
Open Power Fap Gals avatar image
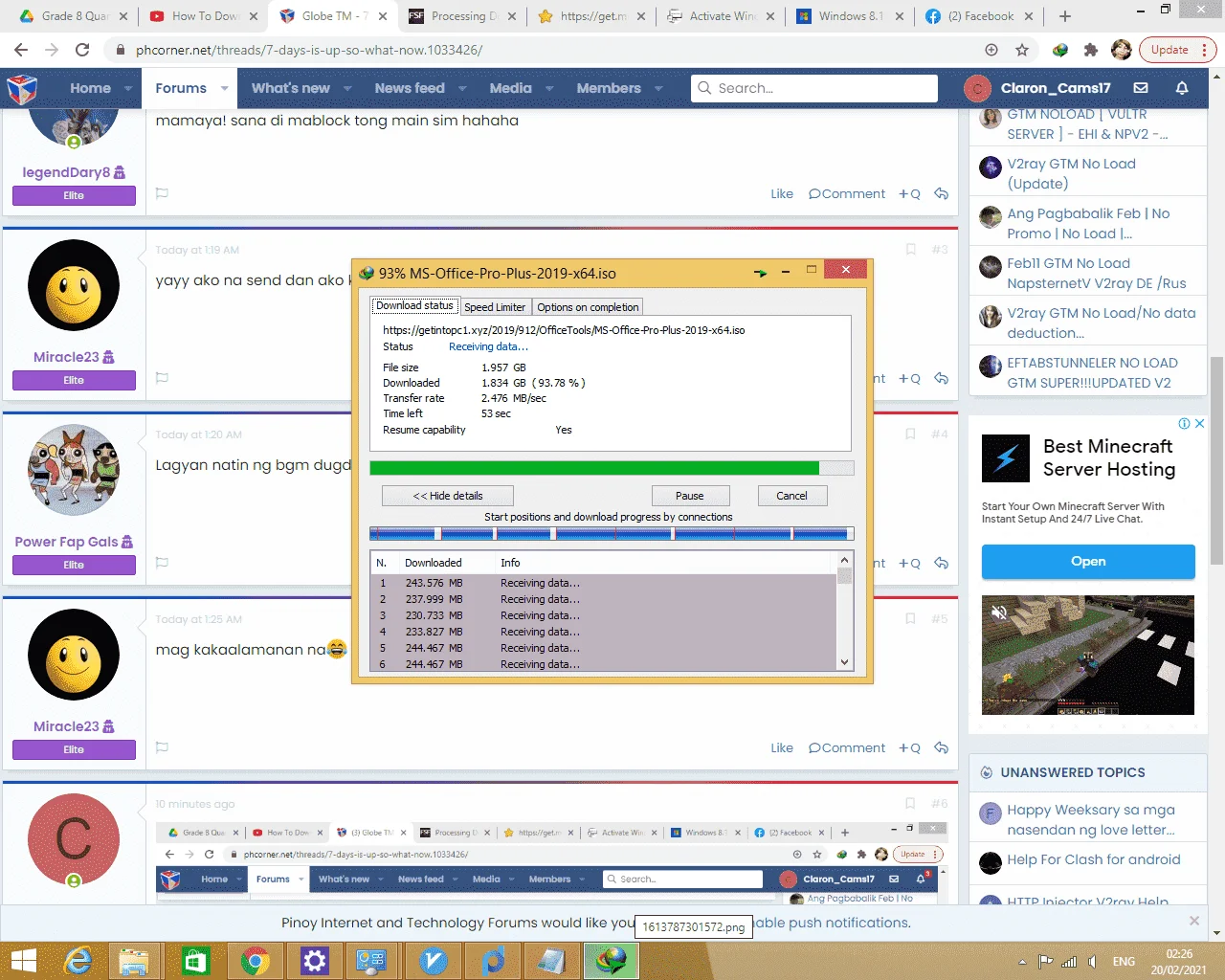point(74,470)
